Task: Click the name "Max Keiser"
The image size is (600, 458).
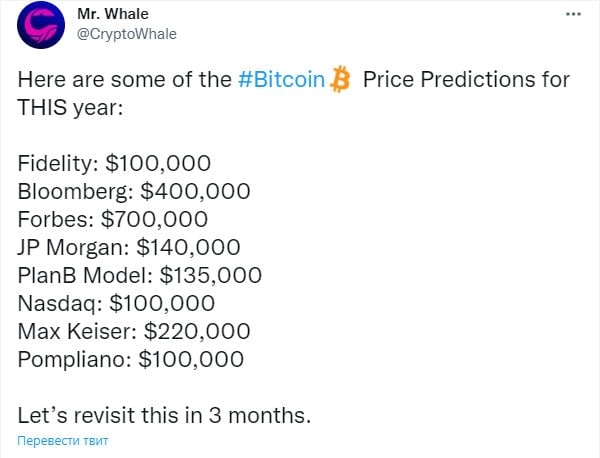Action: (x=76, y=329)
